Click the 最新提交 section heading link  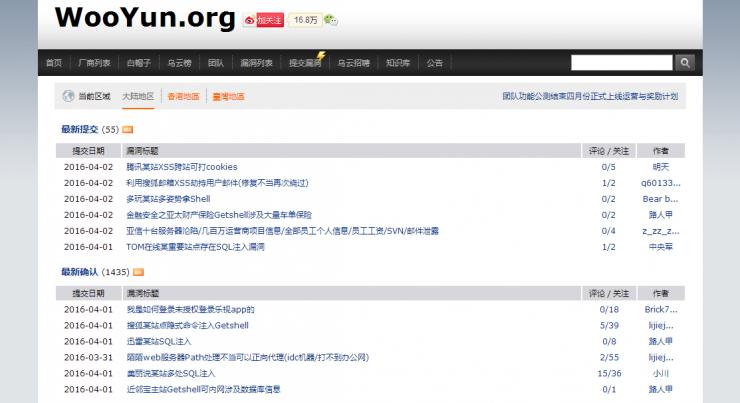[80, 130]
